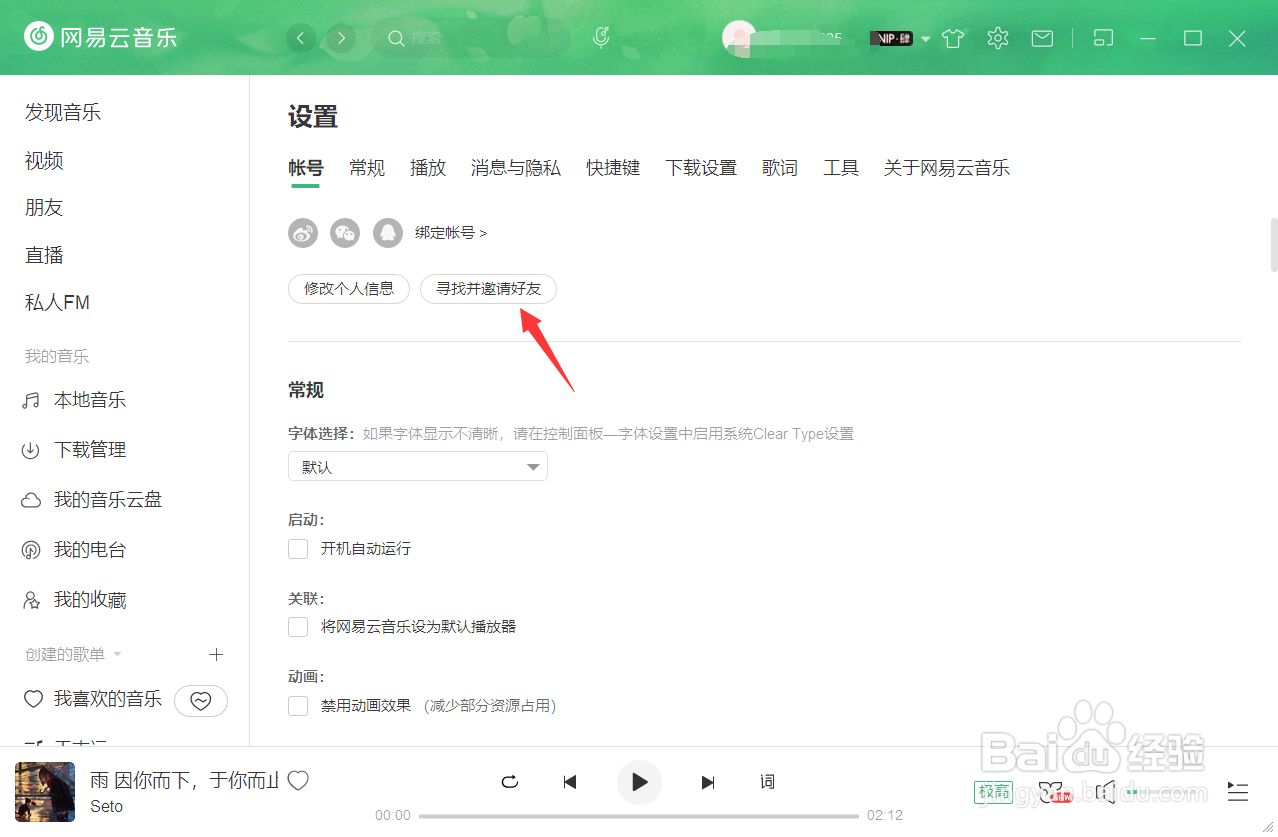Click the settings page vertical scrollbar
Screen dimensions: 1278x837
(x=1273, y=245)
